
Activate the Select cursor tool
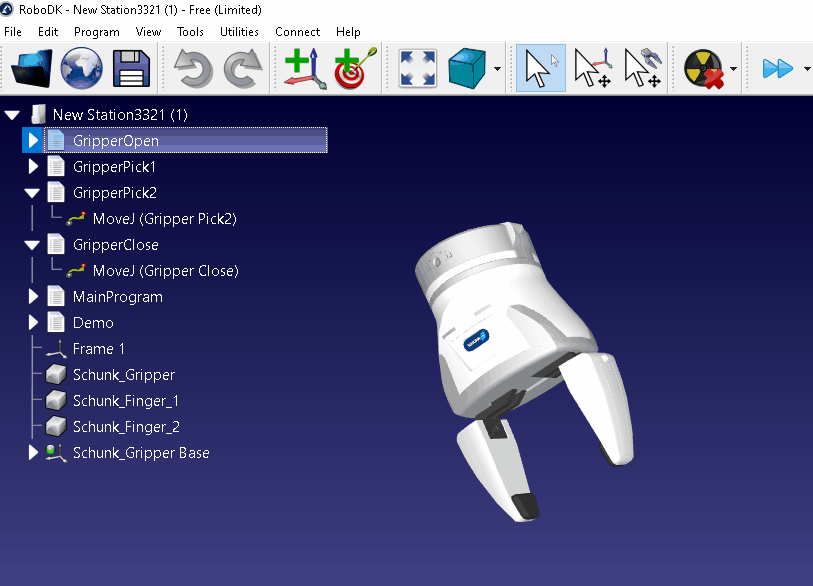[541, 68]
